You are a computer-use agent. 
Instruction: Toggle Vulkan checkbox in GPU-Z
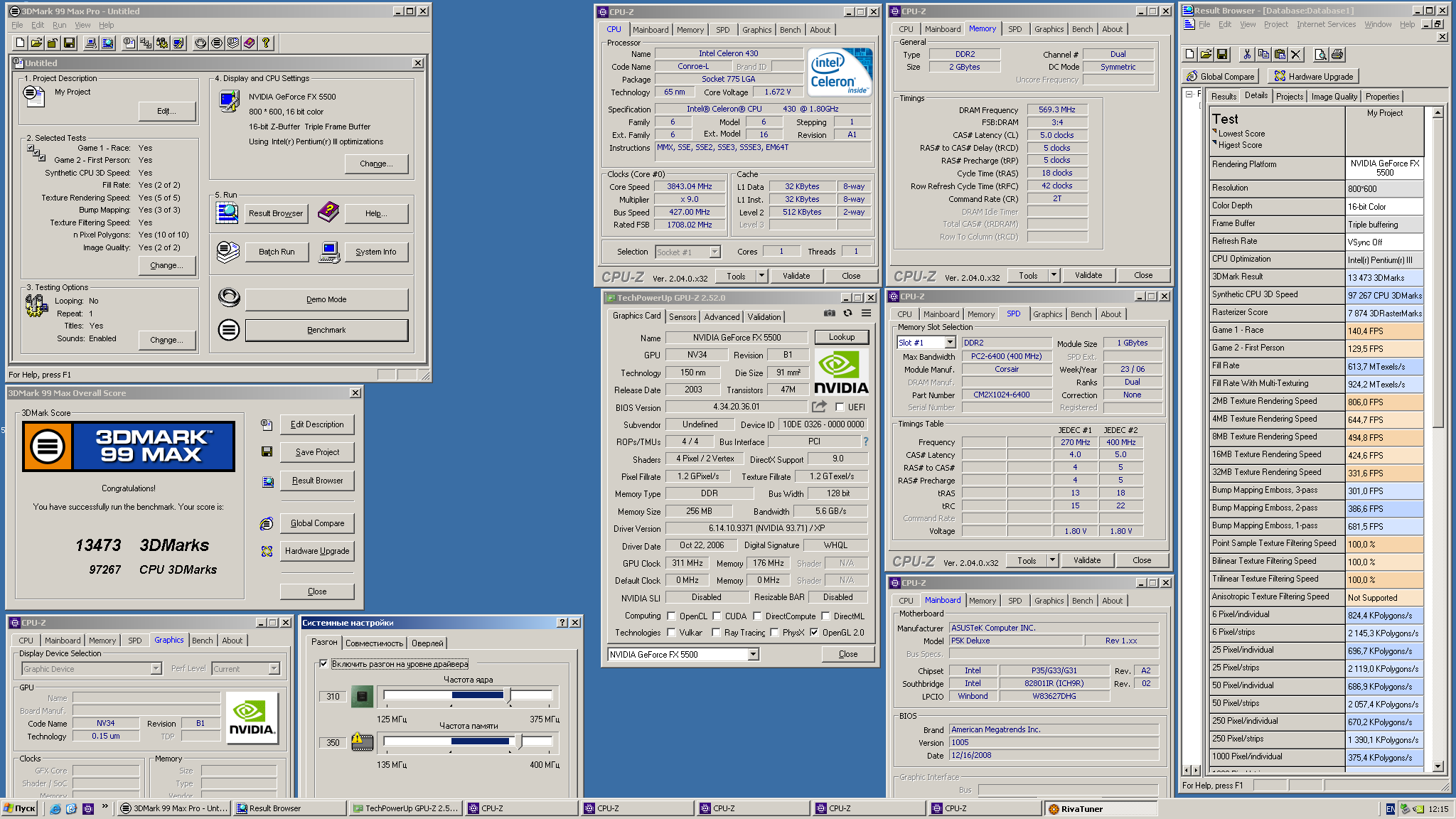click(x=671, y=632)
